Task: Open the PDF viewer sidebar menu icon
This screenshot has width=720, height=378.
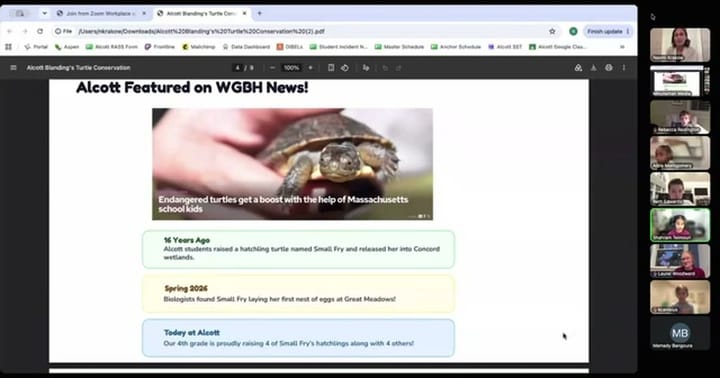Action: [13, 68]
